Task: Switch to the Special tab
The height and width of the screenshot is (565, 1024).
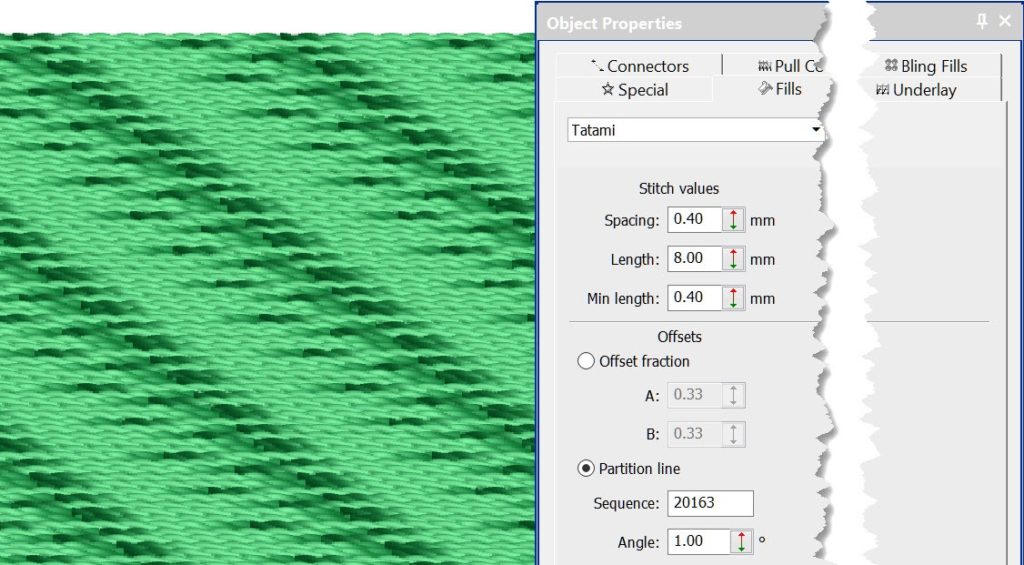Action: [634, 90]
